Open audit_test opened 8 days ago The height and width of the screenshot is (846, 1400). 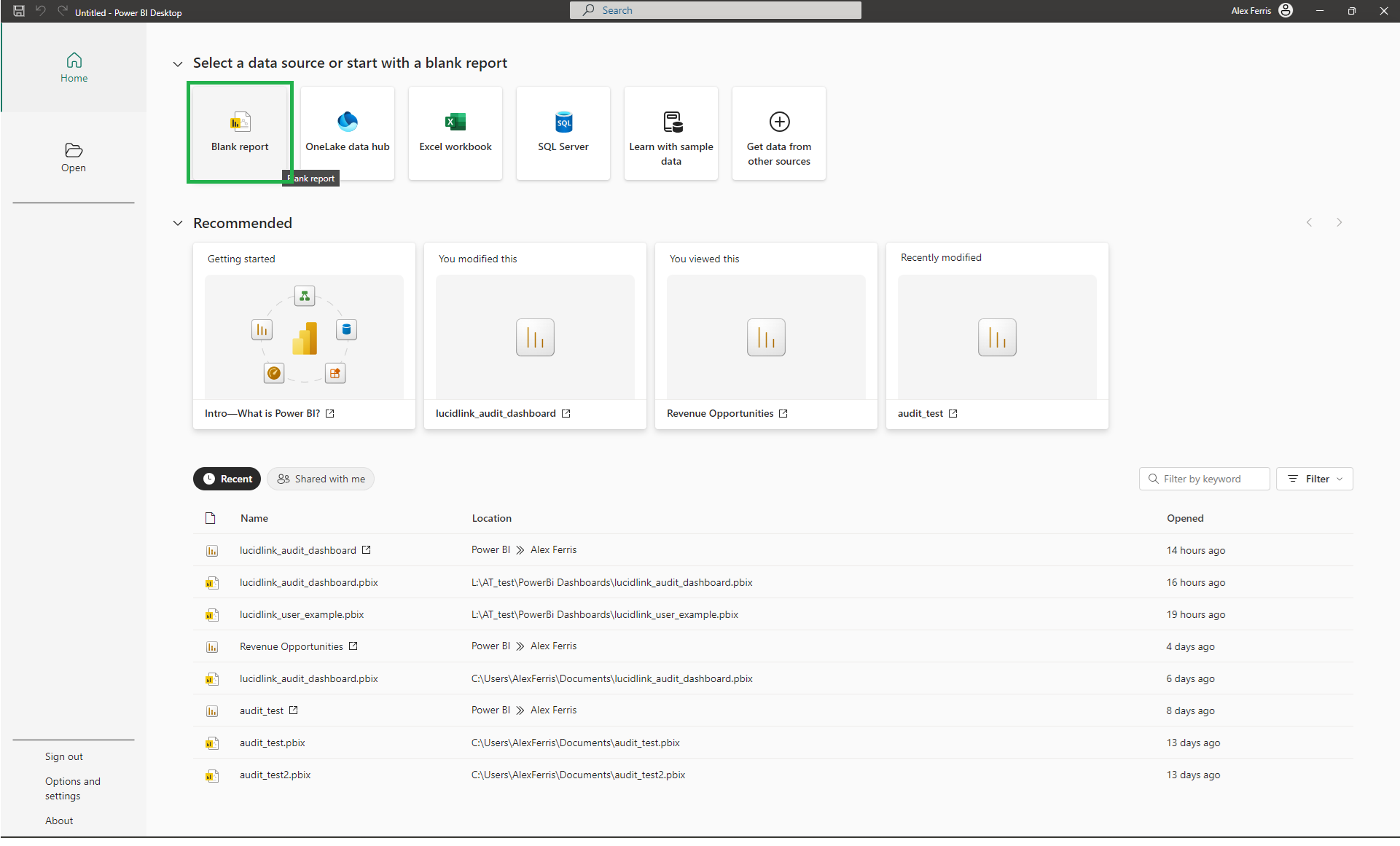pos(262,710)
